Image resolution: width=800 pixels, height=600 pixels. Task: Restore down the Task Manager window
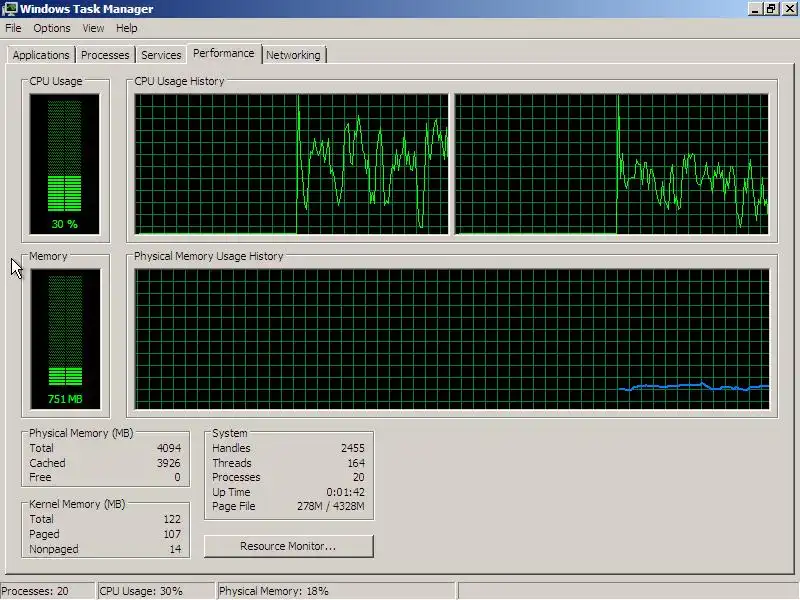(x=771, y=9)
